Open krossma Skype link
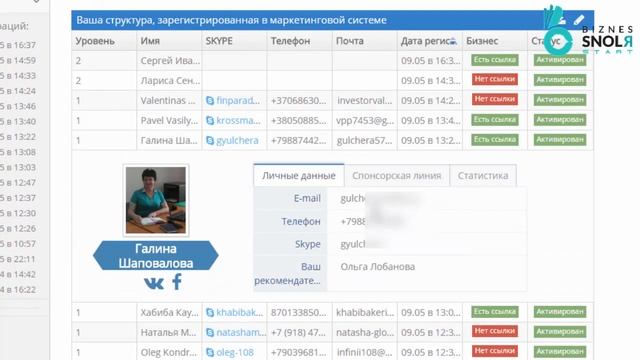Viewport: 640px width, 360px height. [x=238, y=120]
